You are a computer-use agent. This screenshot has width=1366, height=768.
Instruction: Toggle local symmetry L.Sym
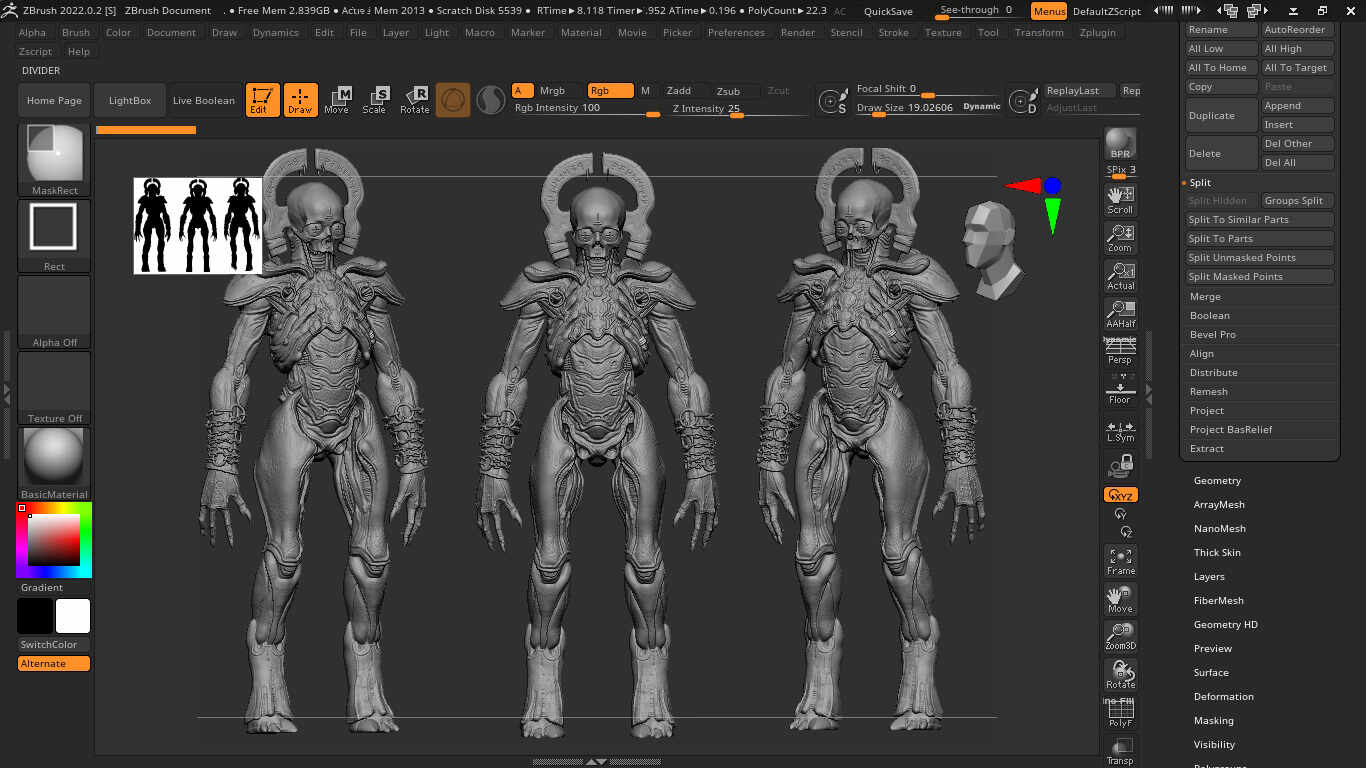coord(1120,430)
